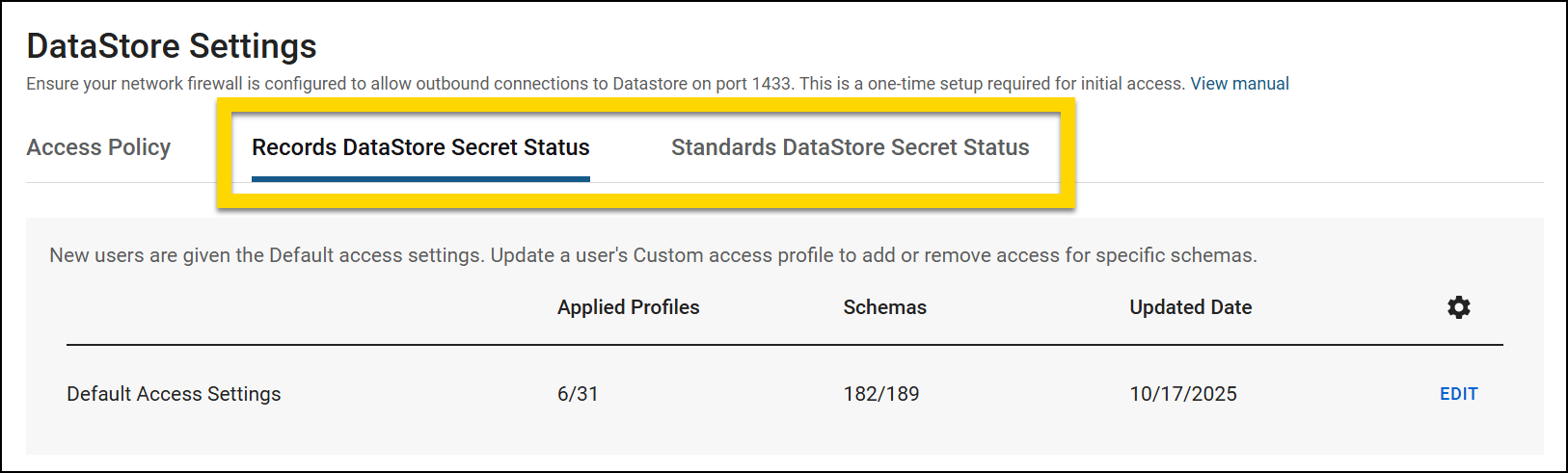
Task: Select the Default Access Settings row label
Action: (174, 394)
